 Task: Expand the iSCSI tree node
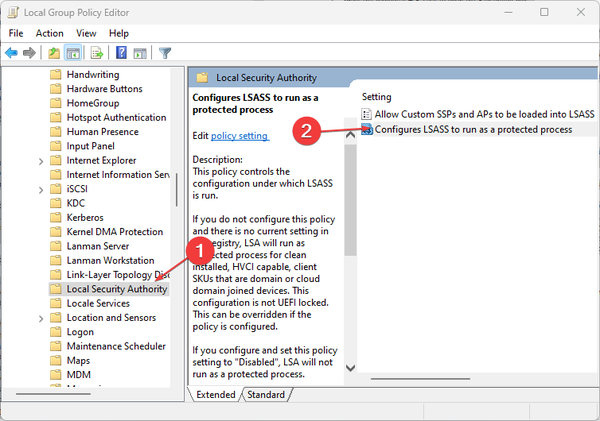click(x=40, y=189)
